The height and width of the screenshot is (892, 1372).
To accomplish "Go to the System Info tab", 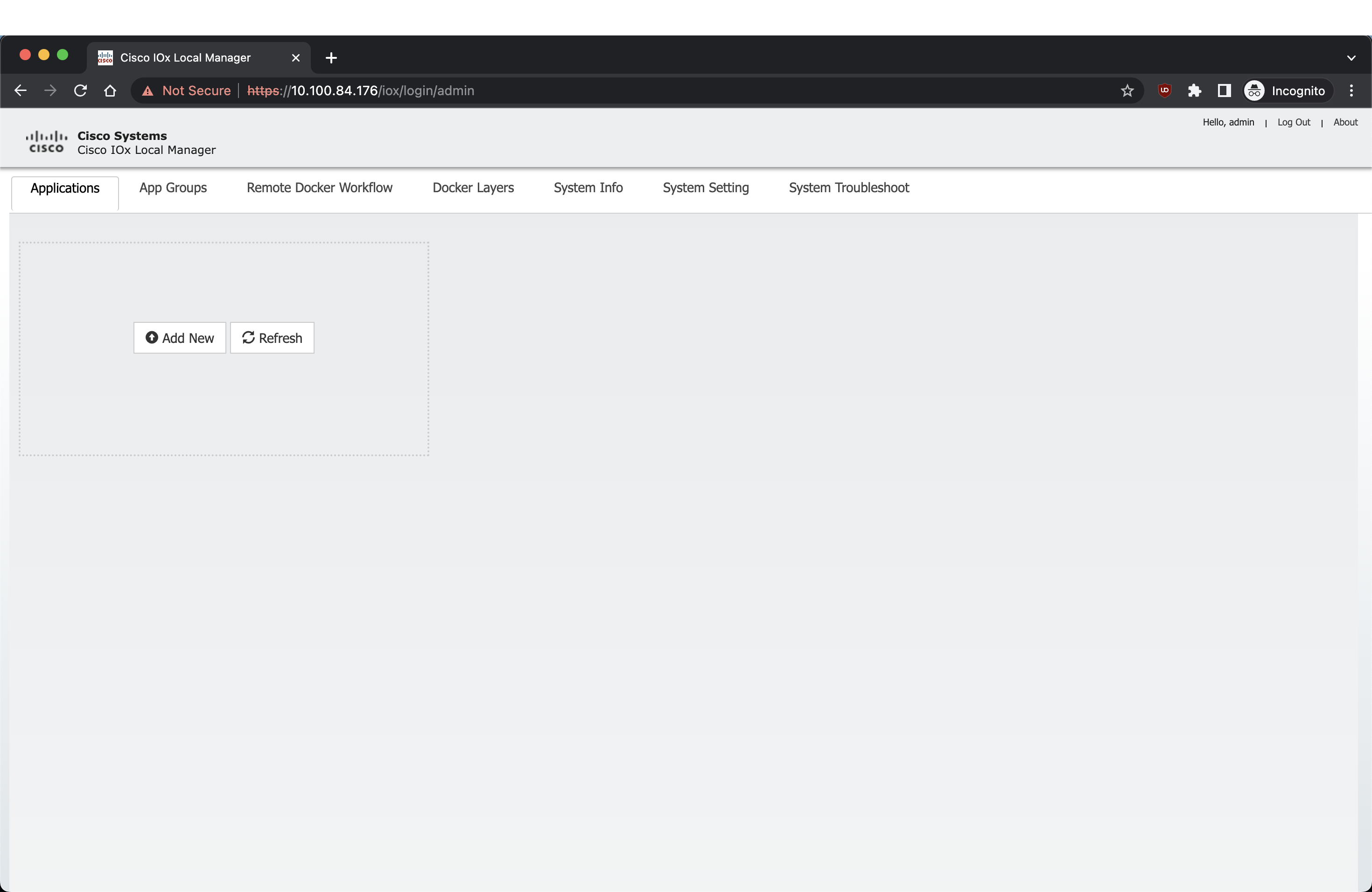I will (588, 188).
